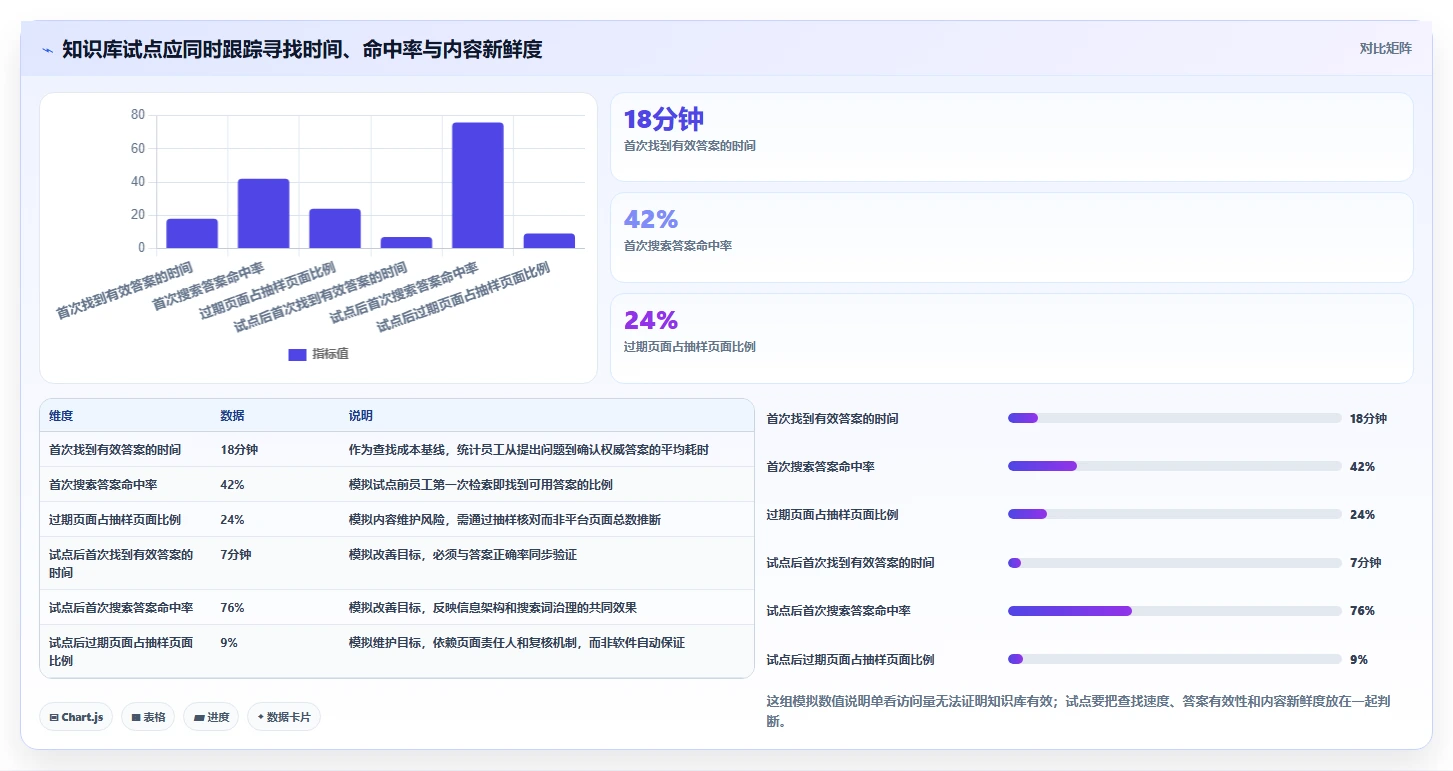Click the first chart bar, value 18
Image resolution: width=1453 pixels, height=771 pixels.
point(192,233)
